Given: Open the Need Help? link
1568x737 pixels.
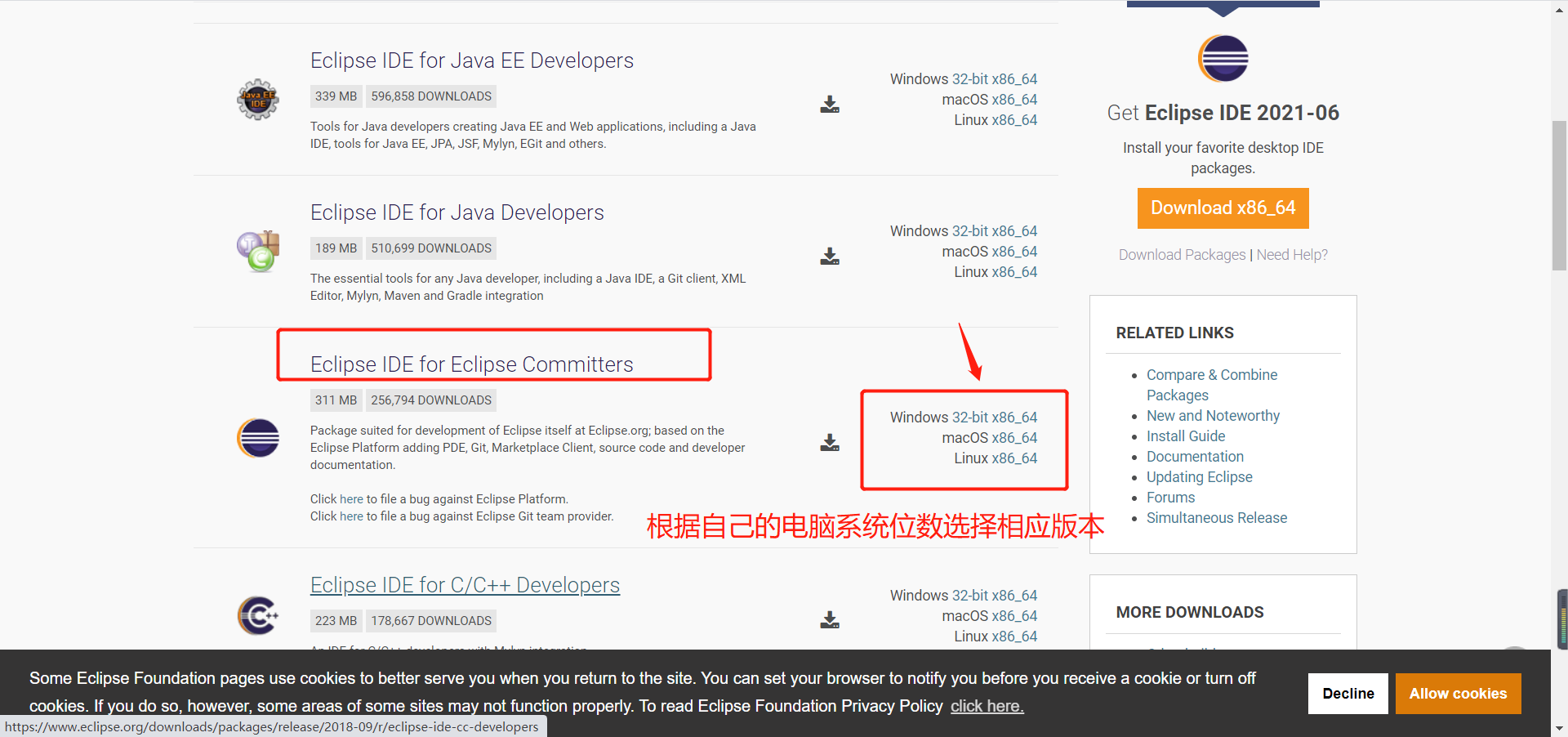Looking at the screenshot, I should coord(1292,255).
